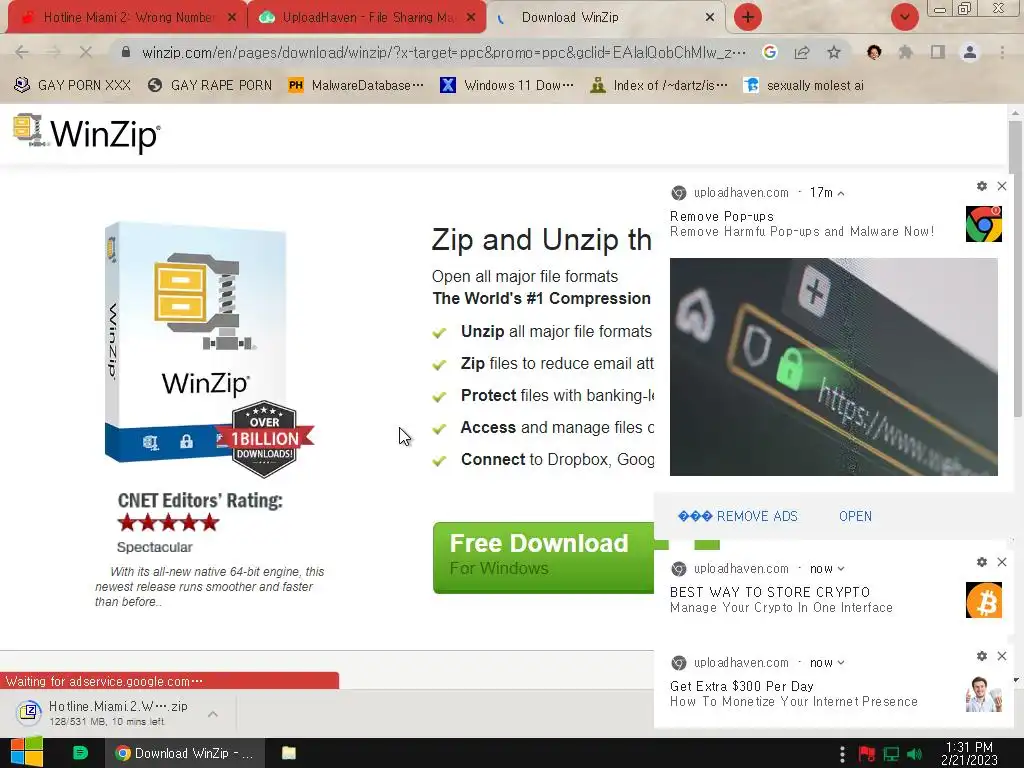Open the MalwareDatabase bookmark

click(x=356, y=85)
